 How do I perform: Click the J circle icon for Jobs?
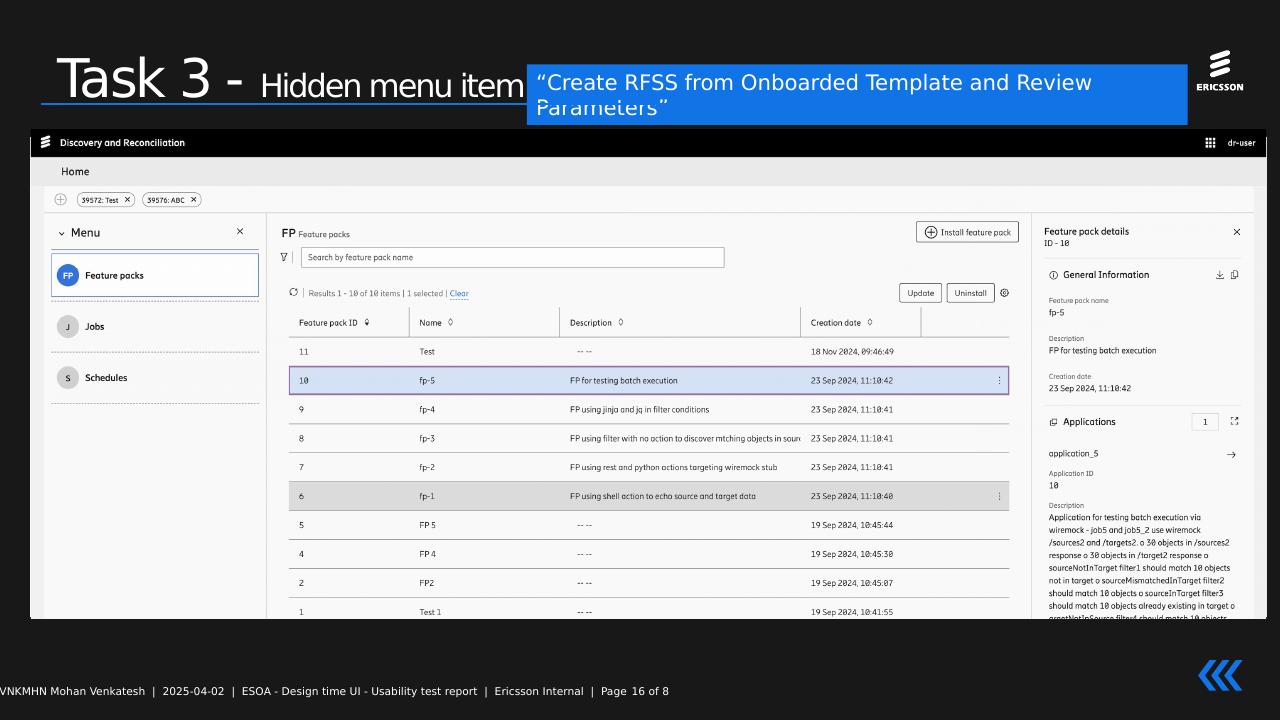click(68, 326)
